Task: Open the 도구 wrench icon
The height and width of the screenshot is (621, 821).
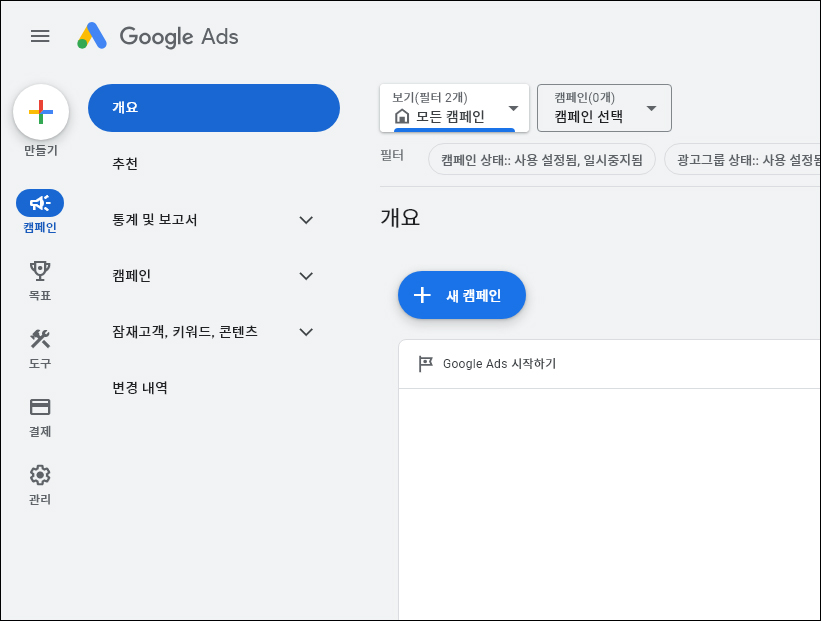Action: click(x=40, y=339)
